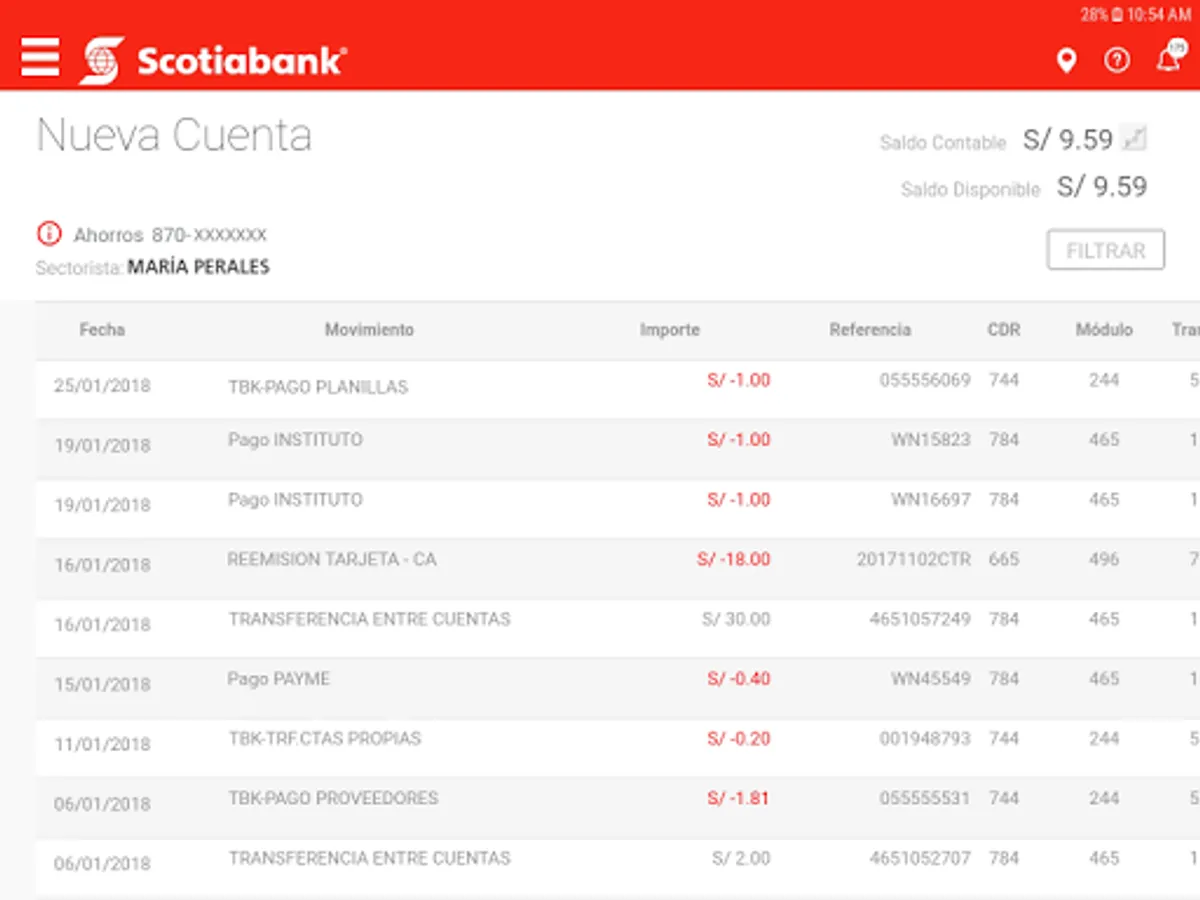This screenshot has height=900, width=1200.
Task: Tap the Saldo Contable S/ 9.59 value
Action: click(1067, 139)
